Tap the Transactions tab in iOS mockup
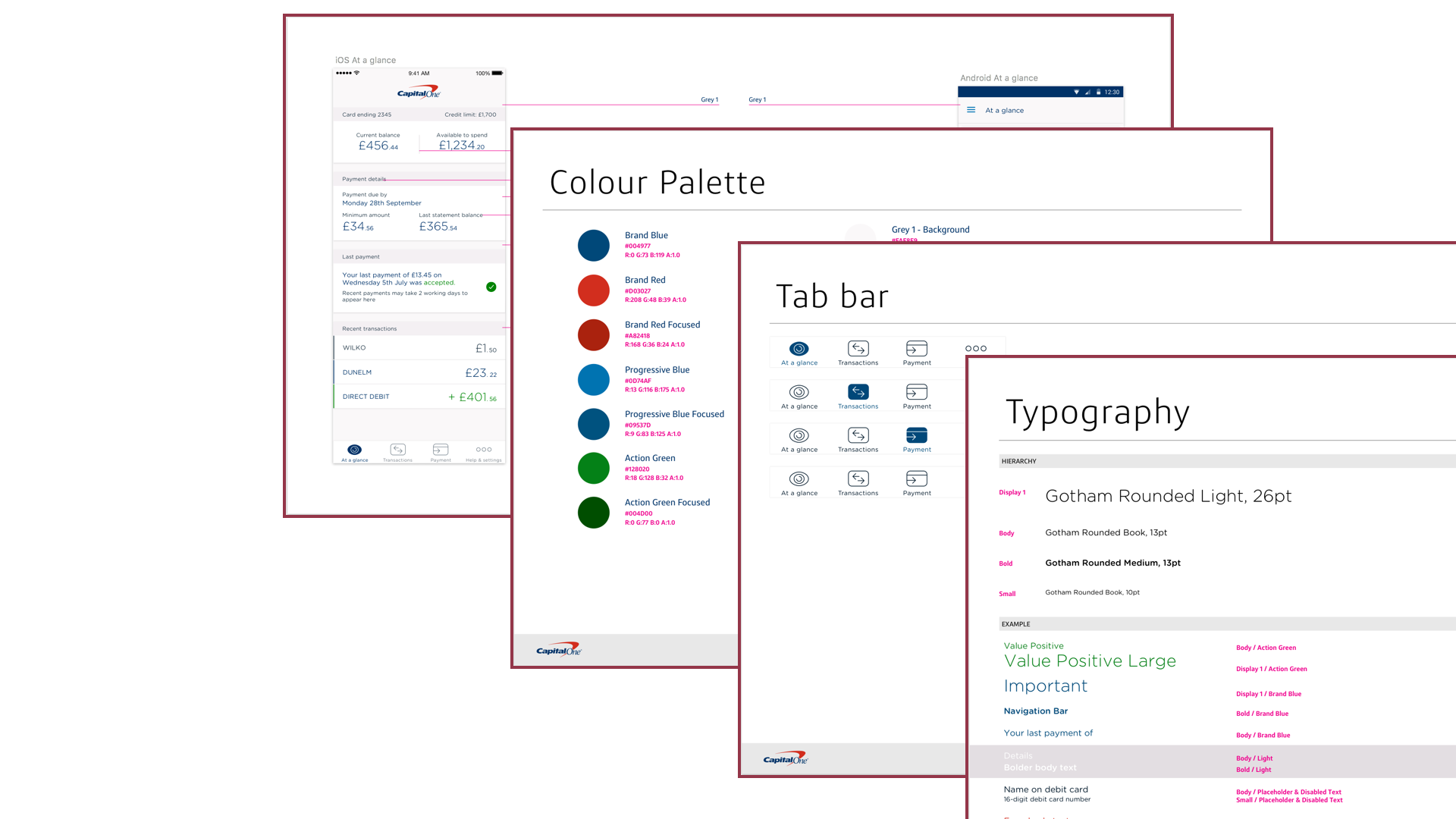The image size is (1456, 819). click(x=397, y=453)
